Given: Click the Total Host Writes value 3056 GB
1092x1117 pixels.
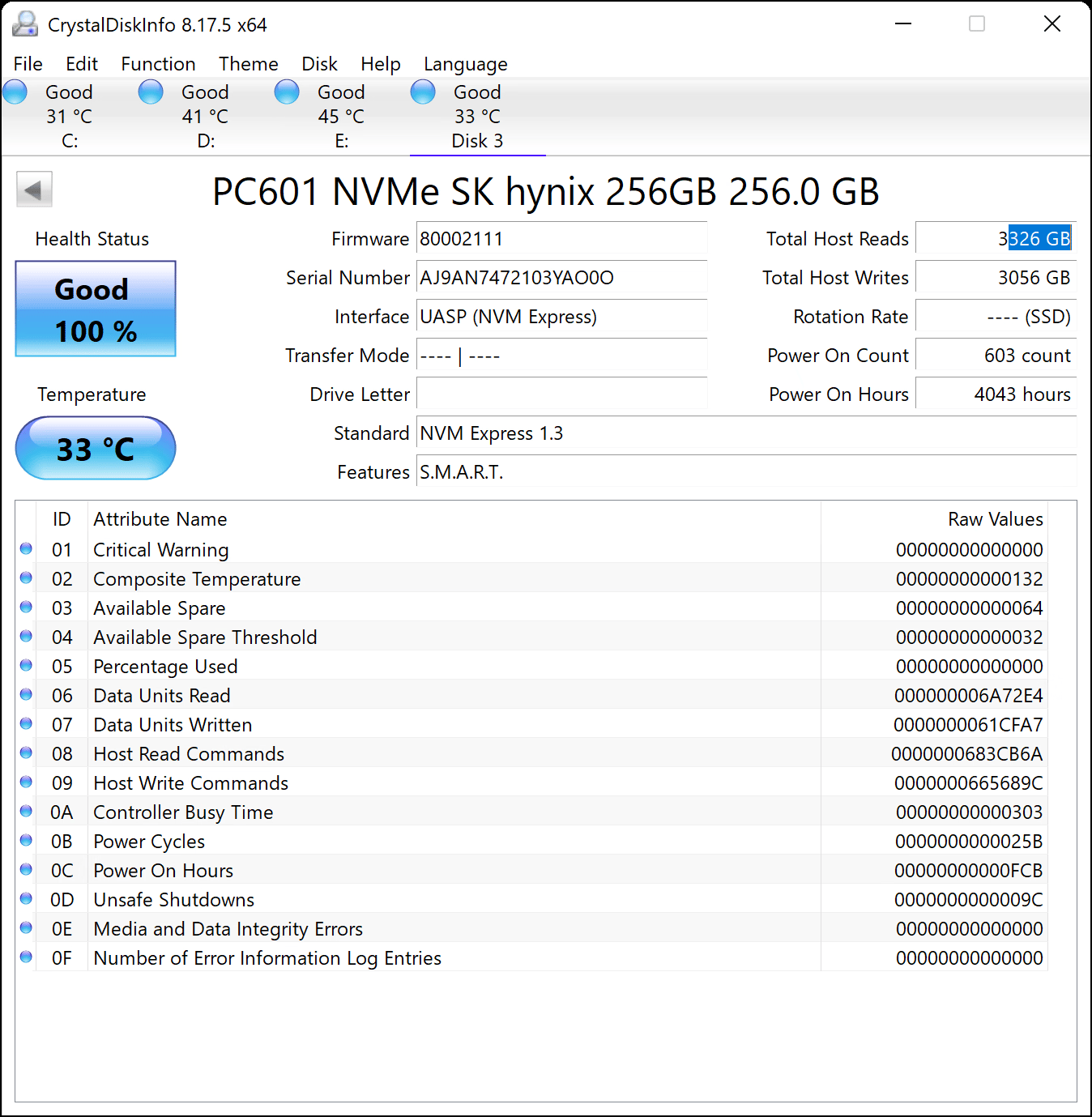Looking at the screenshot, I should [x=996, y=278].
